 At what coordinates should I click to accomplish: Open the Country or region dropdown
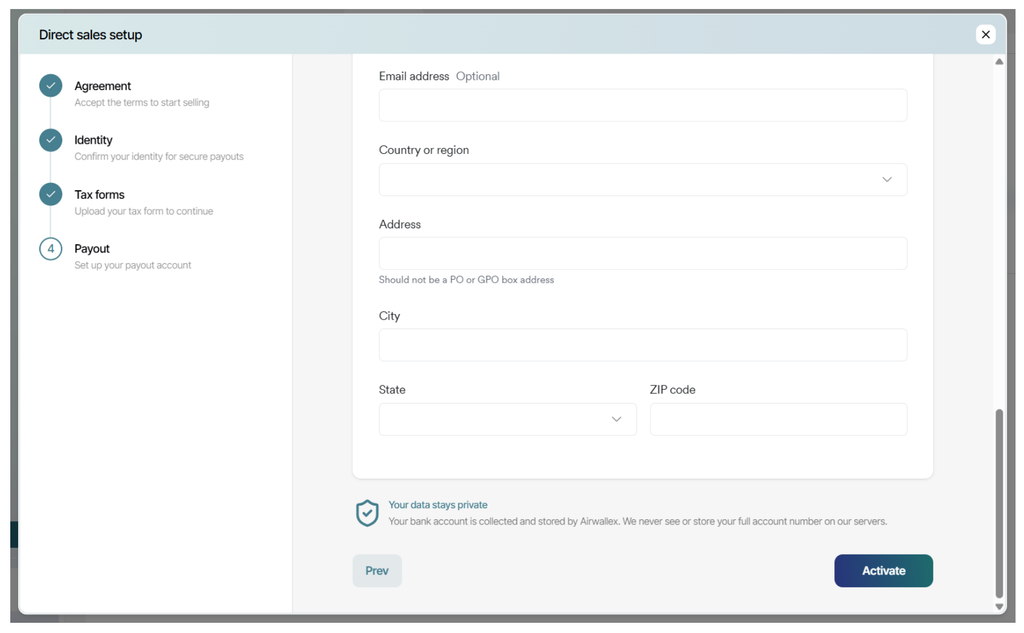coord(643,180)
